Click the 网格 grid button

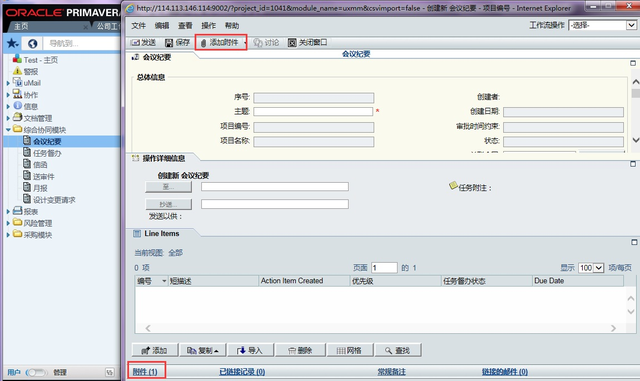tap(350, 350)
